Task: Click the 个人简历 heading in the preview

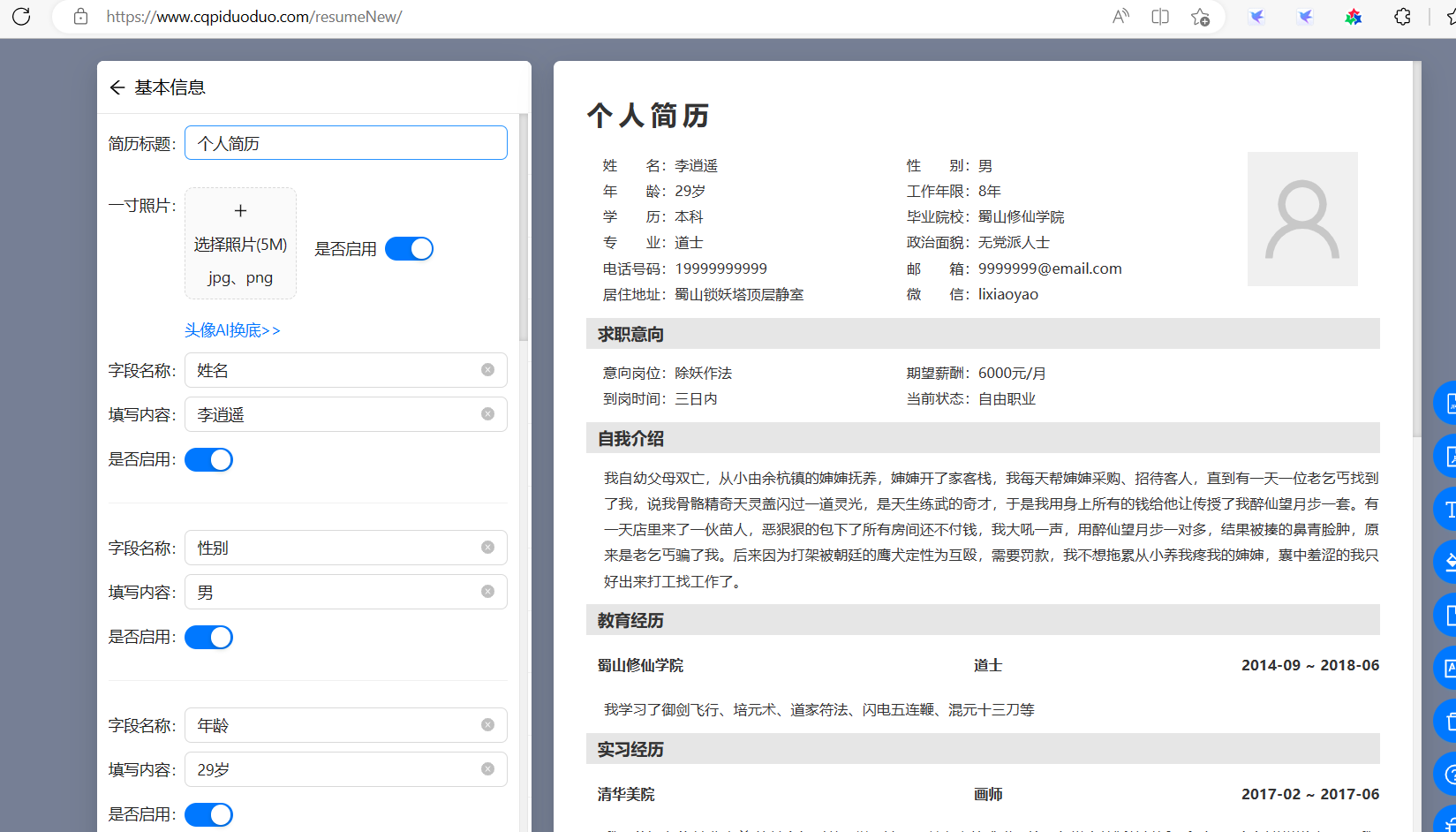Action: pos(649,116)
